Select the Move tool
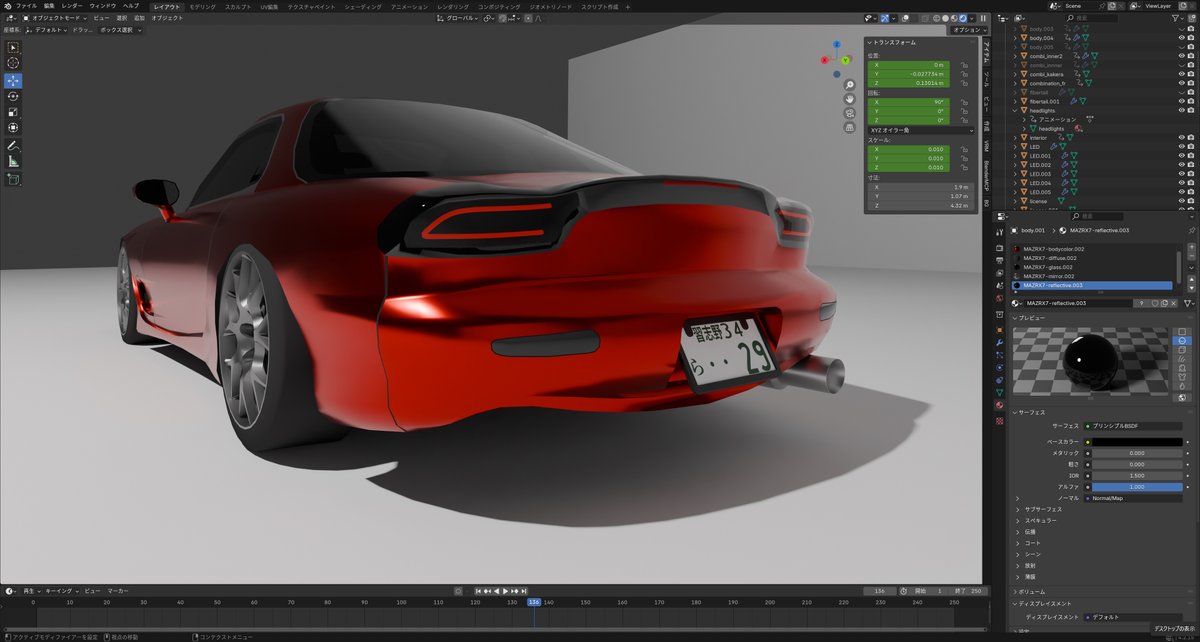 (13, 81)
